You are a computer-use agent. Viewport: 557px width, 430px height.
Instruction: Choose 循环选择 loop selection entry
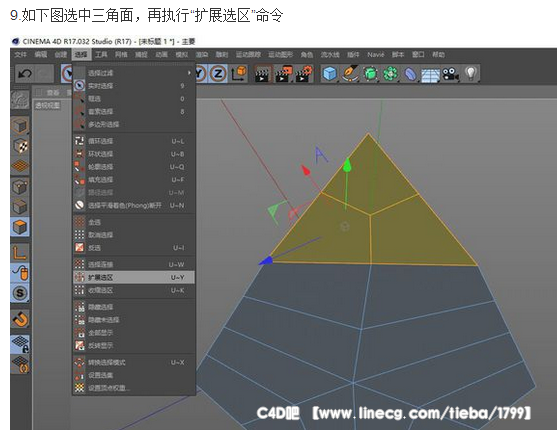coord(134,141)
